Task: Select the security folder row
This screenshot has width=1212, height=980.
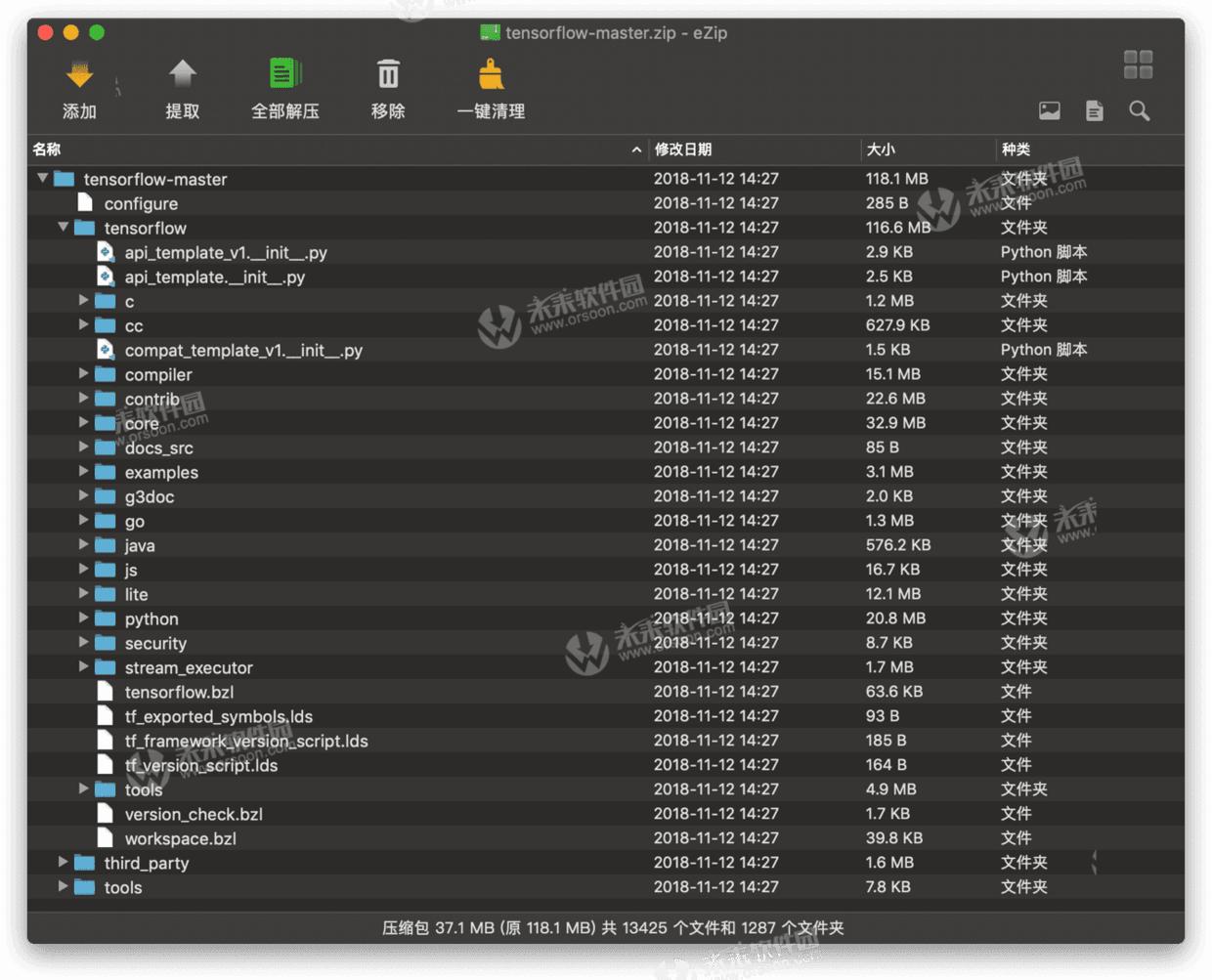Action: tap(606, 643)
